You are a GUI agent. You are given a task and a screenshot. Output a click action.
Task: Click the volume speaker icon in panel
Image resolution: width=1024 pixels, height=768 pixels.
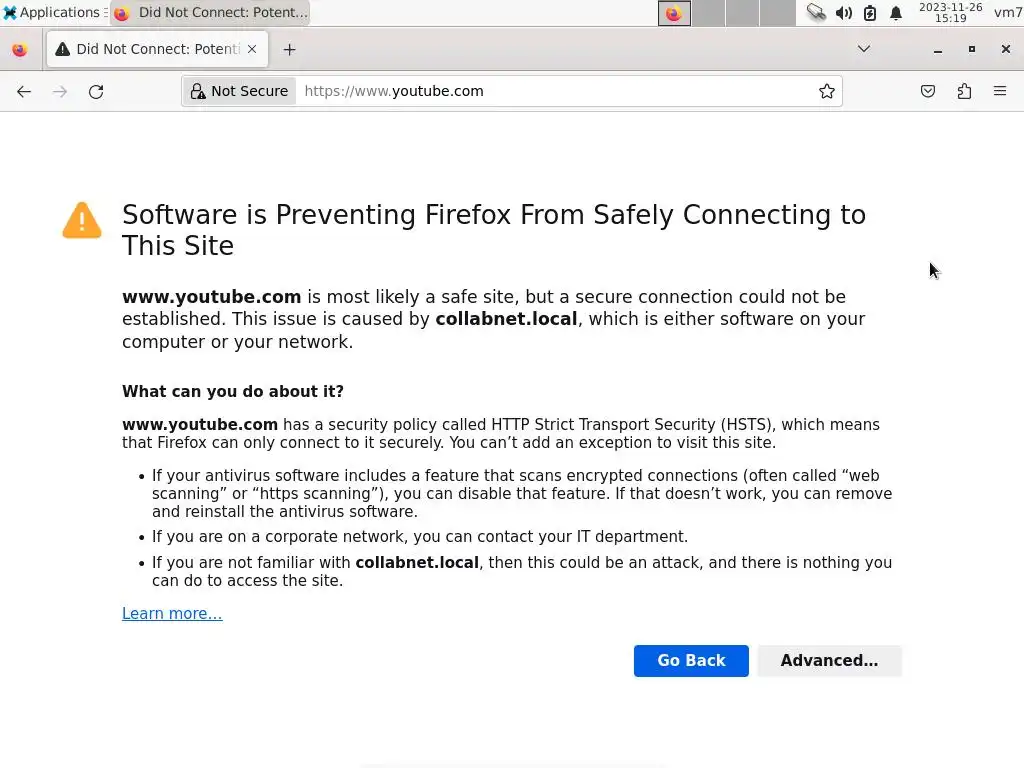tap(844, 13)
